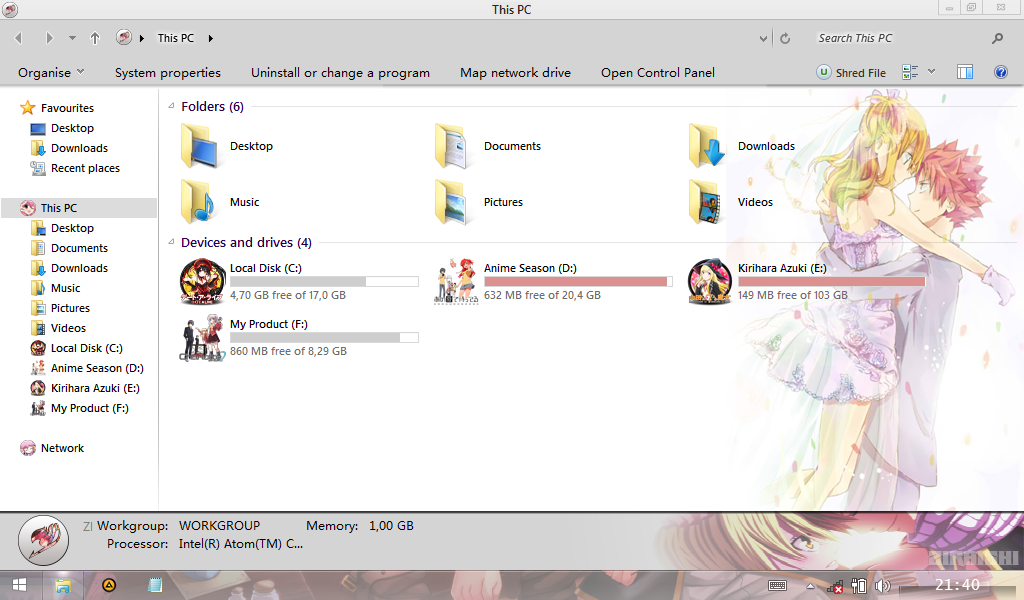The height and width of the screenshot is (600, 1024).
Task: Select the Documents folder icon
Action: (x=452, y=146)
